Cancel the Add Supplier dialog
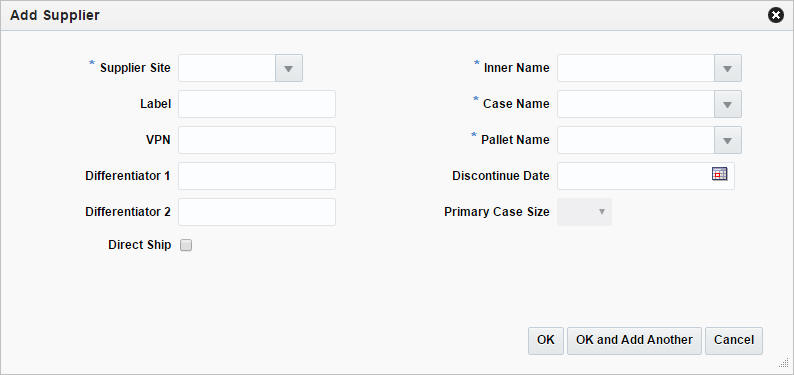Image resolution: width=794 pixels, height=375 pixels. [x=734, y=341]
